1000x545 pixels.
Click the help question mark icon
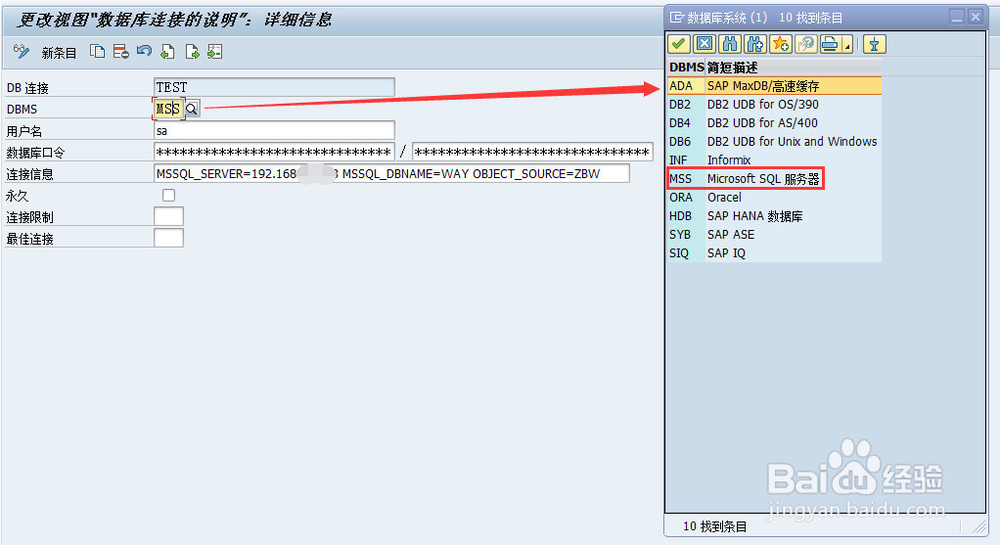click(806, 44)
